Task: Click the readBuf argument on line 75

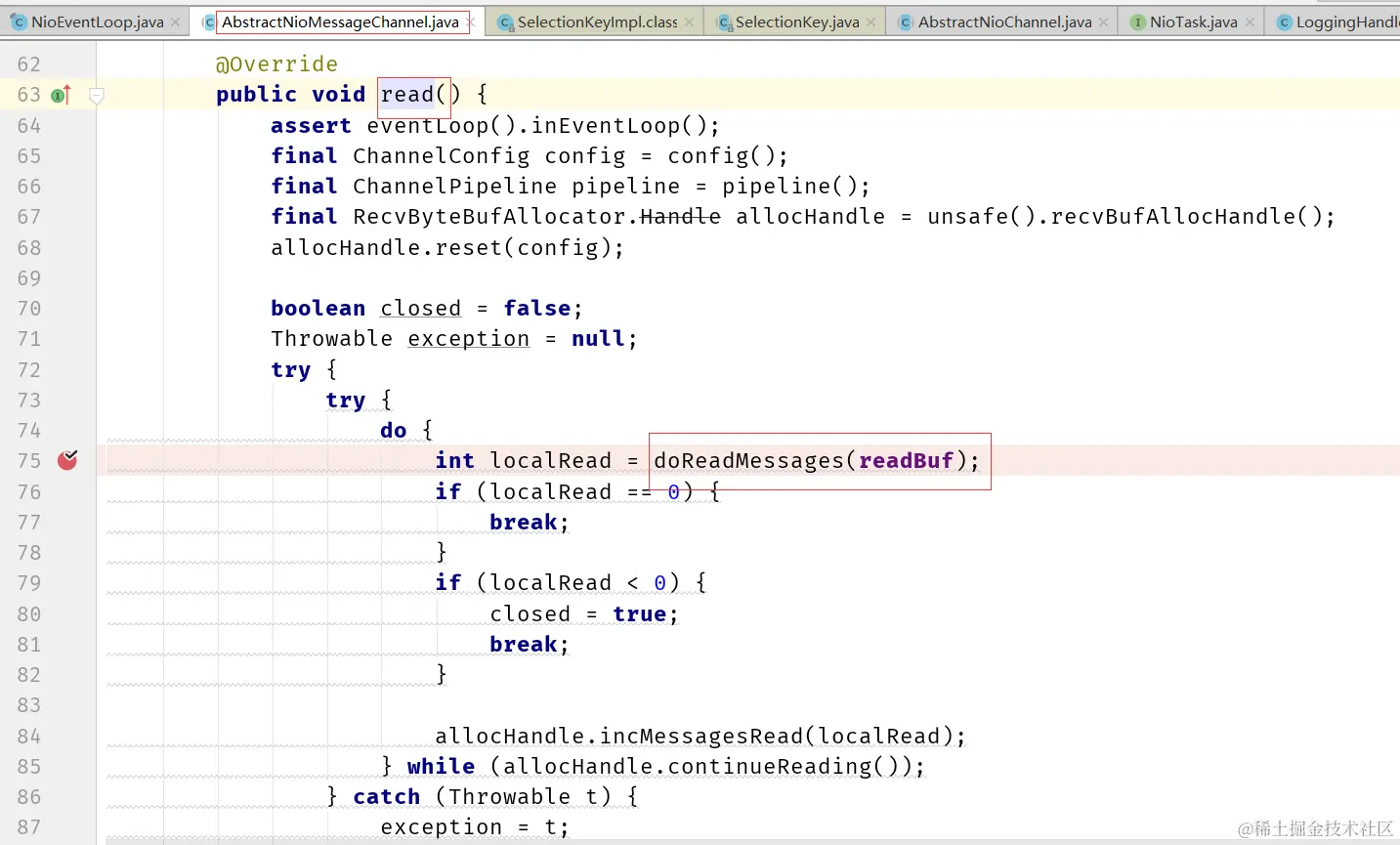Action: click(x=906, y=461)
